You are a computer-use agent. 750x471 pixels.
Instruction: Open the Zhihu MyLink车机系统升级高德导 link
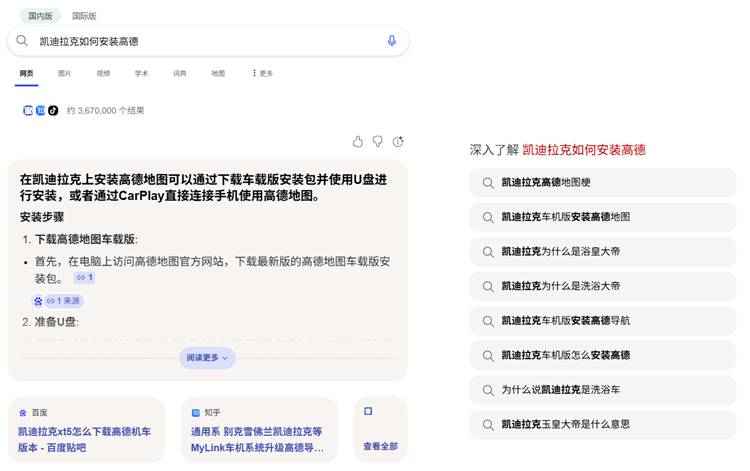click(x=258, y=439)
